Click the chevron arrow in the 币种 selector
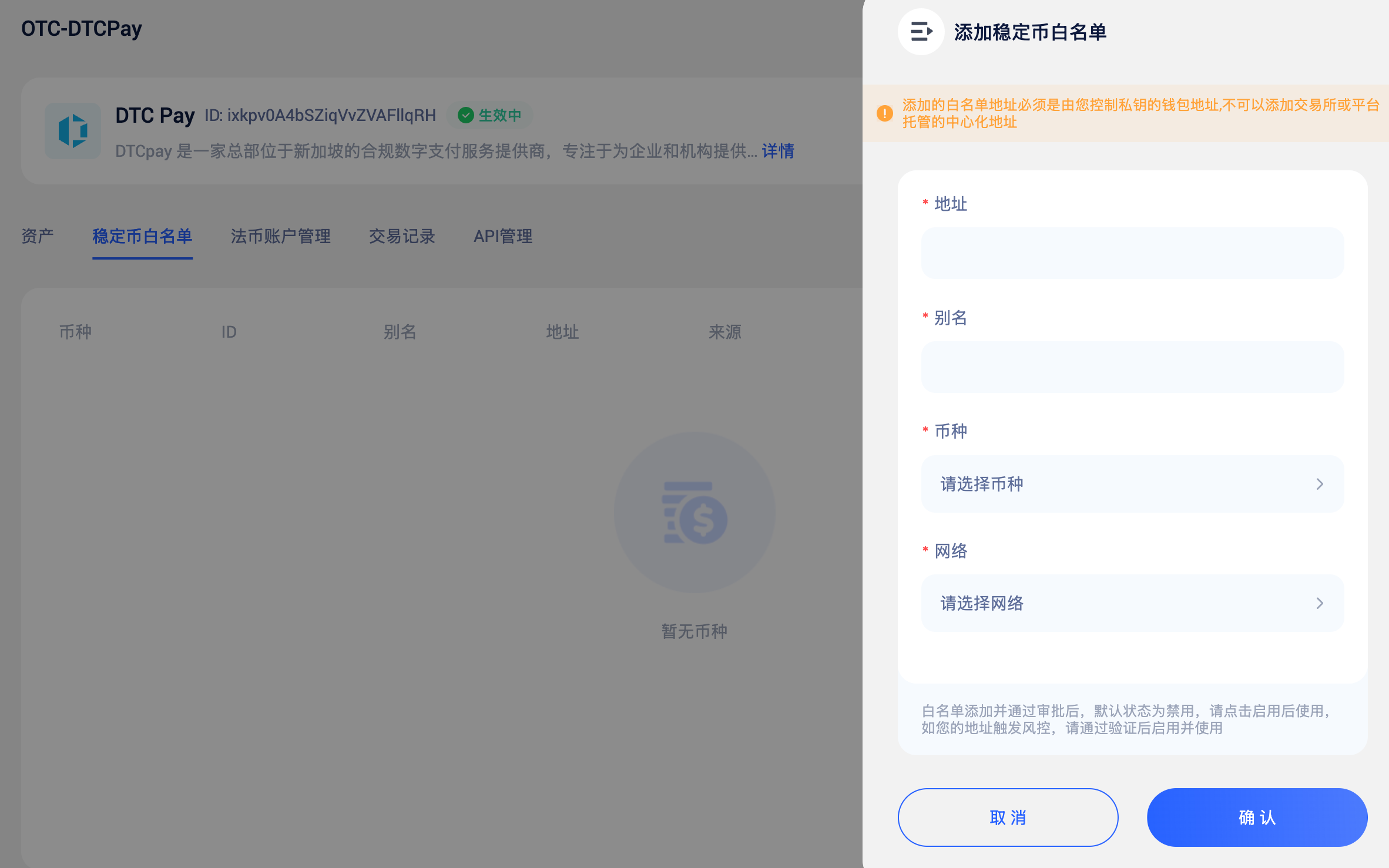This screenshot has height=868, width=1389. pos(1319,484)
